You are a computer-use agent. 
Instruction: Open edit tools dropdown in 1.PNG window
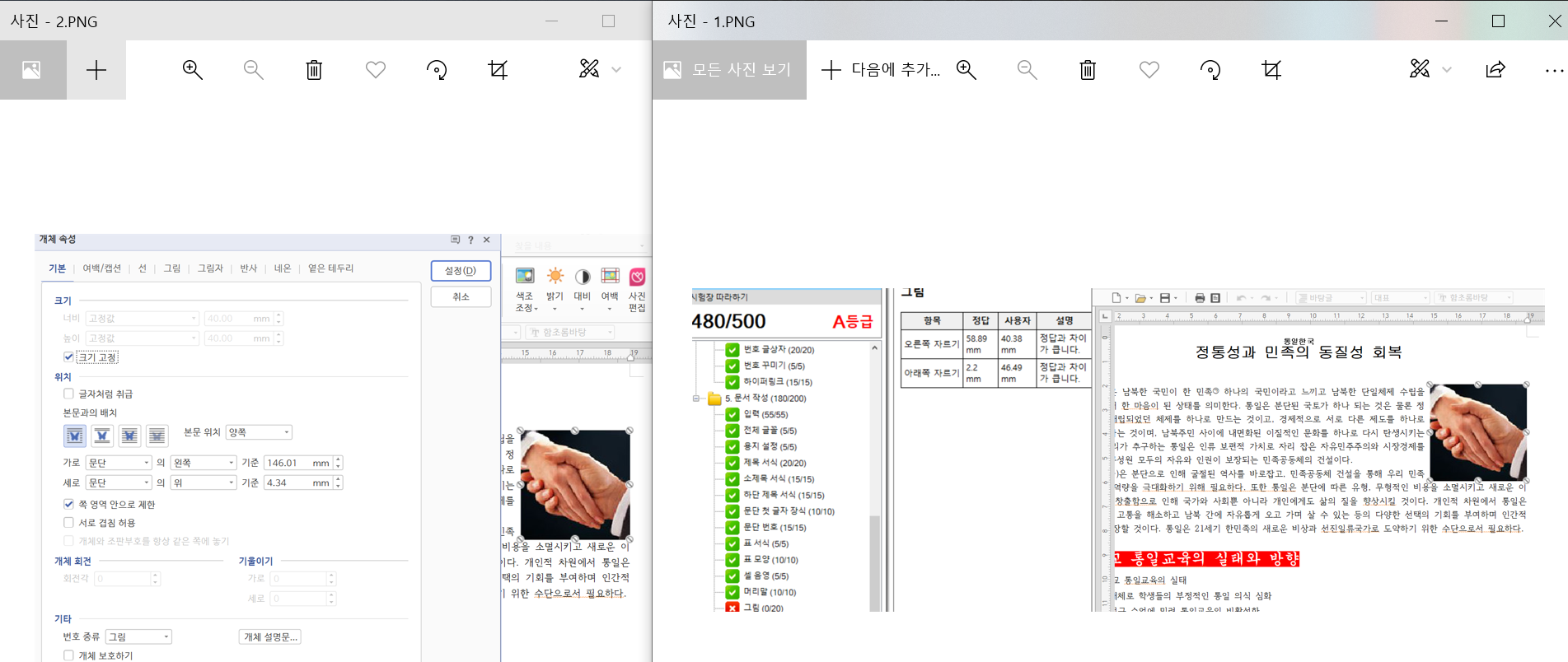coord(1446,70)
